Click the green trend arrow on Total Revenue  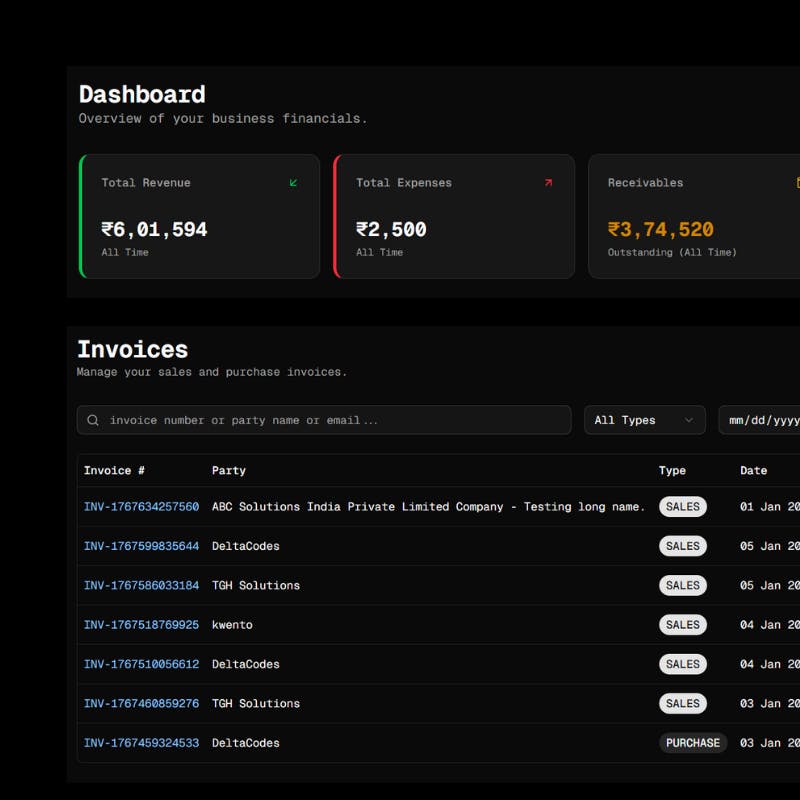click(x=293, y=183)
